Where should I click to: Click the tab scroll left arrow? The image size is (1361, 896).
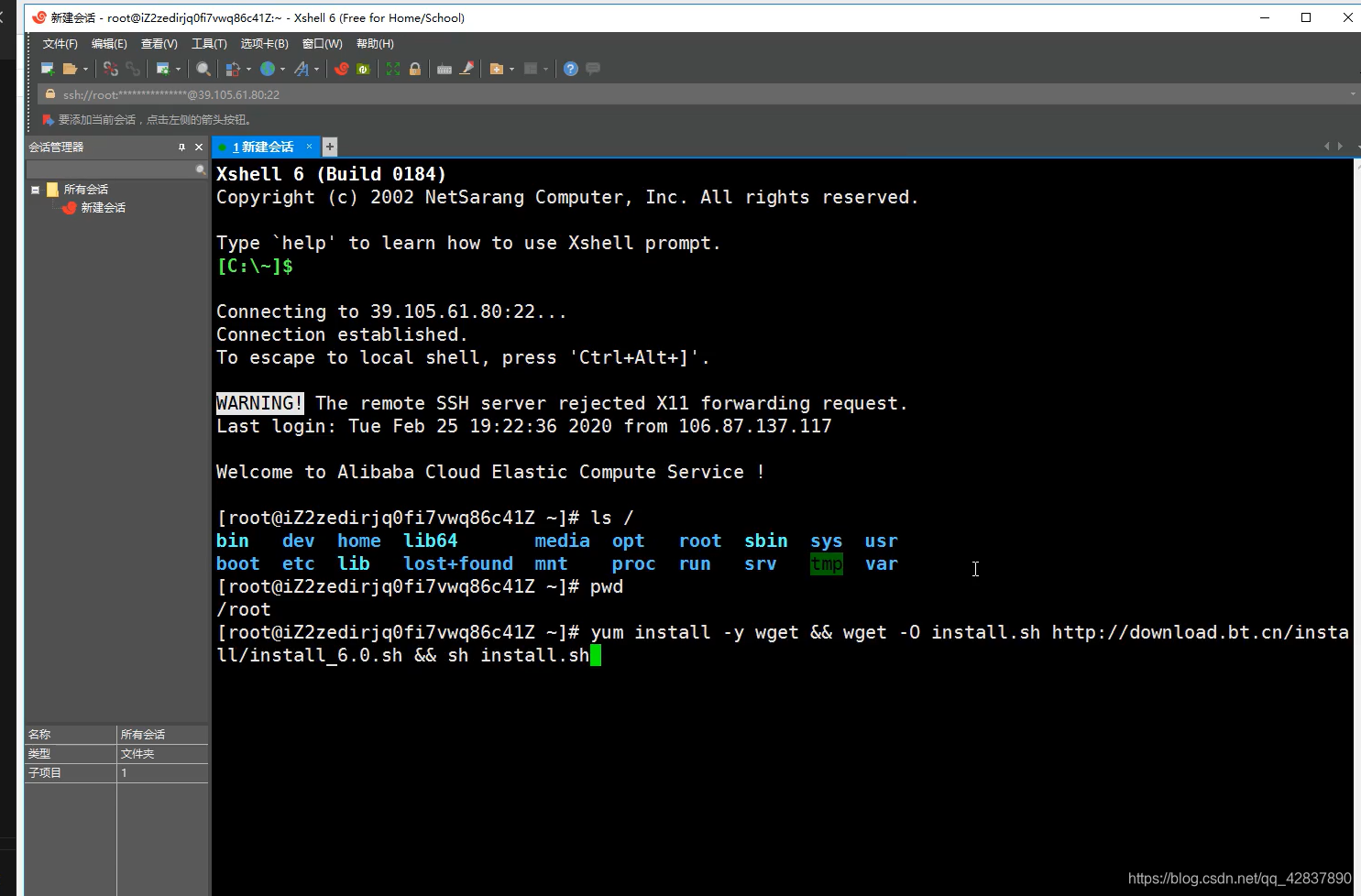1326,147
